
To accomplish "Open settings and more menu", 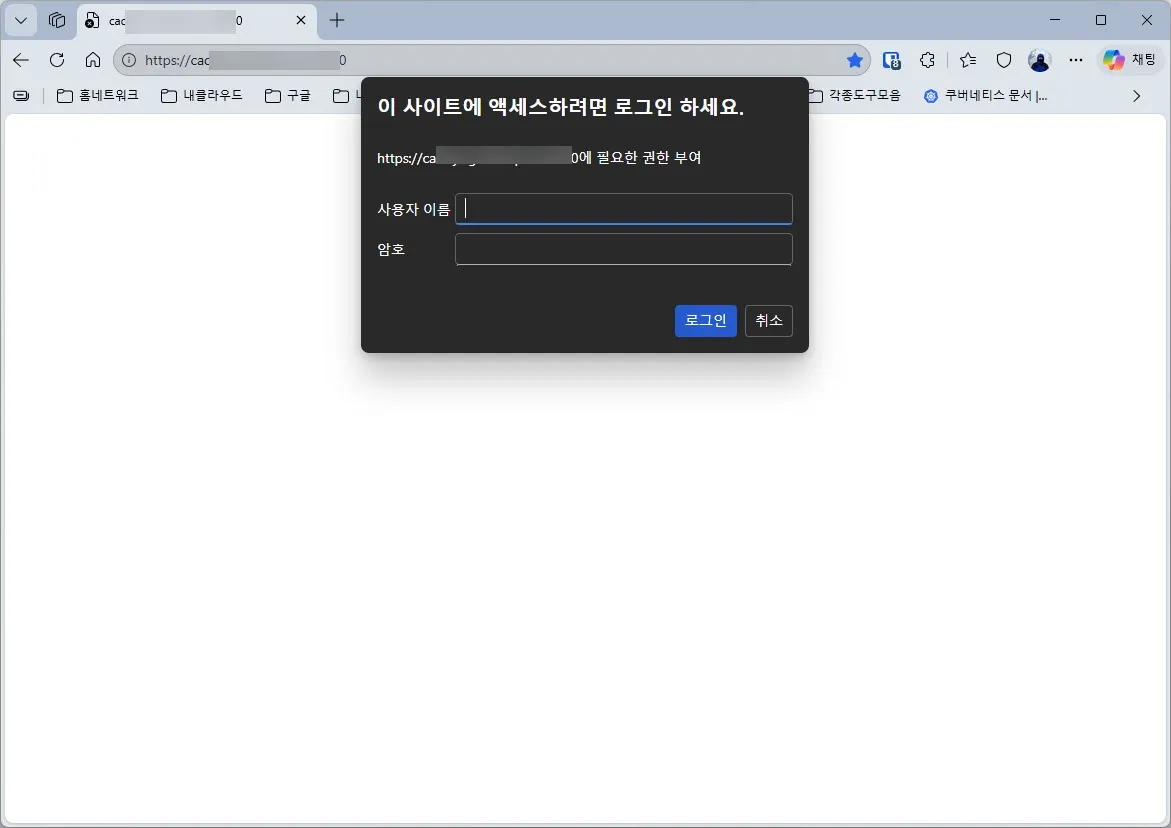I will coord(1075,60).
